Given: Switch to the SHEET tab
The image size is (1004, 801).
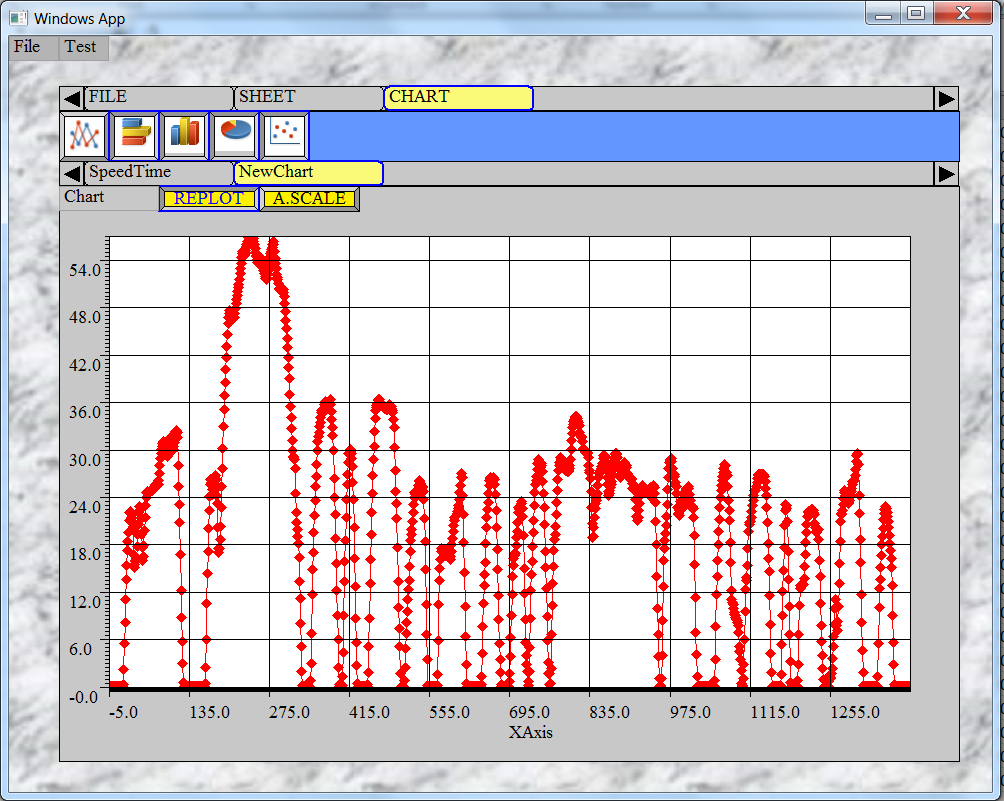Looking at the screenshot, I should click(308, 97).
